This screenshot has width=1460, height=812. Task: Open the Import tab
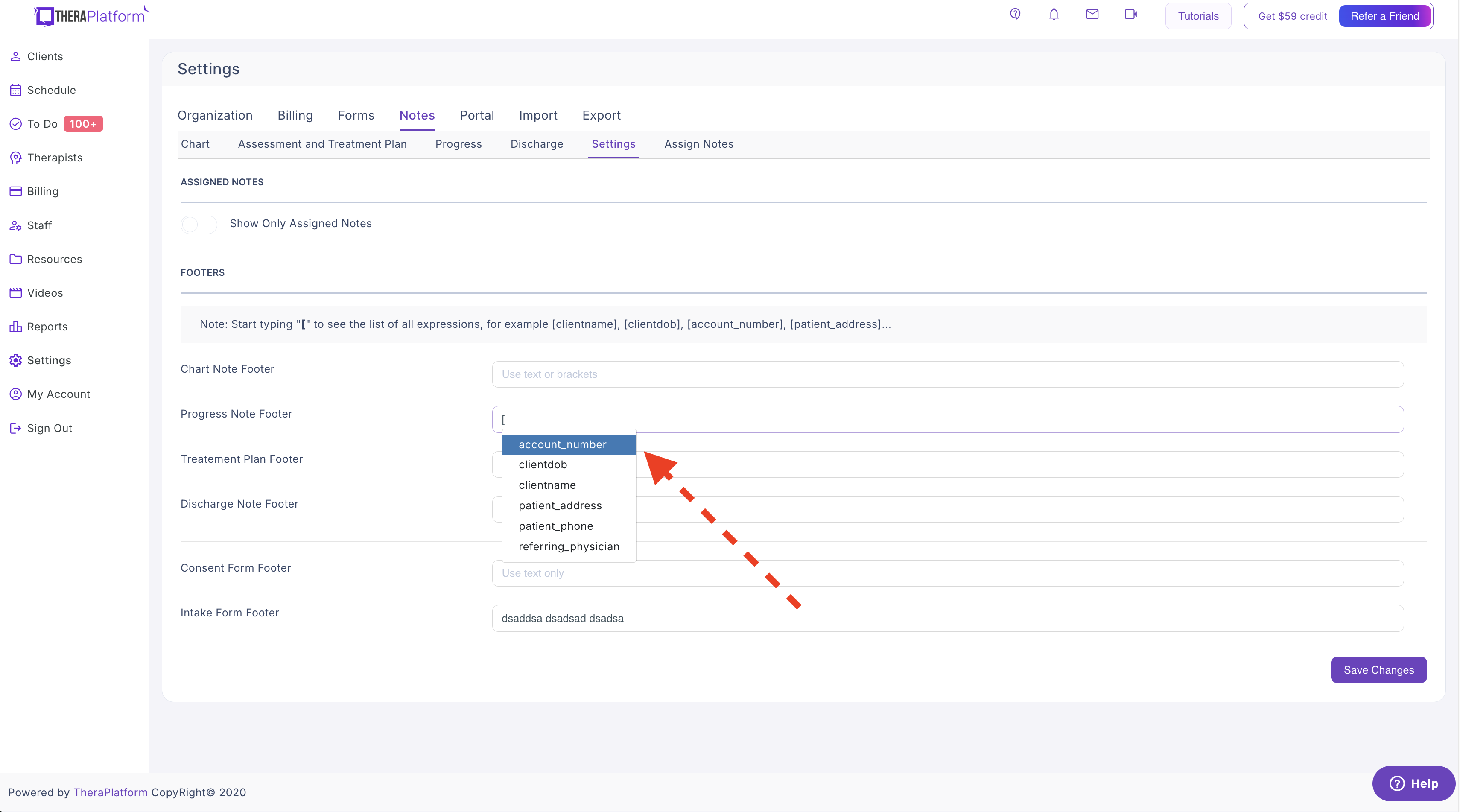pos(538,115)
